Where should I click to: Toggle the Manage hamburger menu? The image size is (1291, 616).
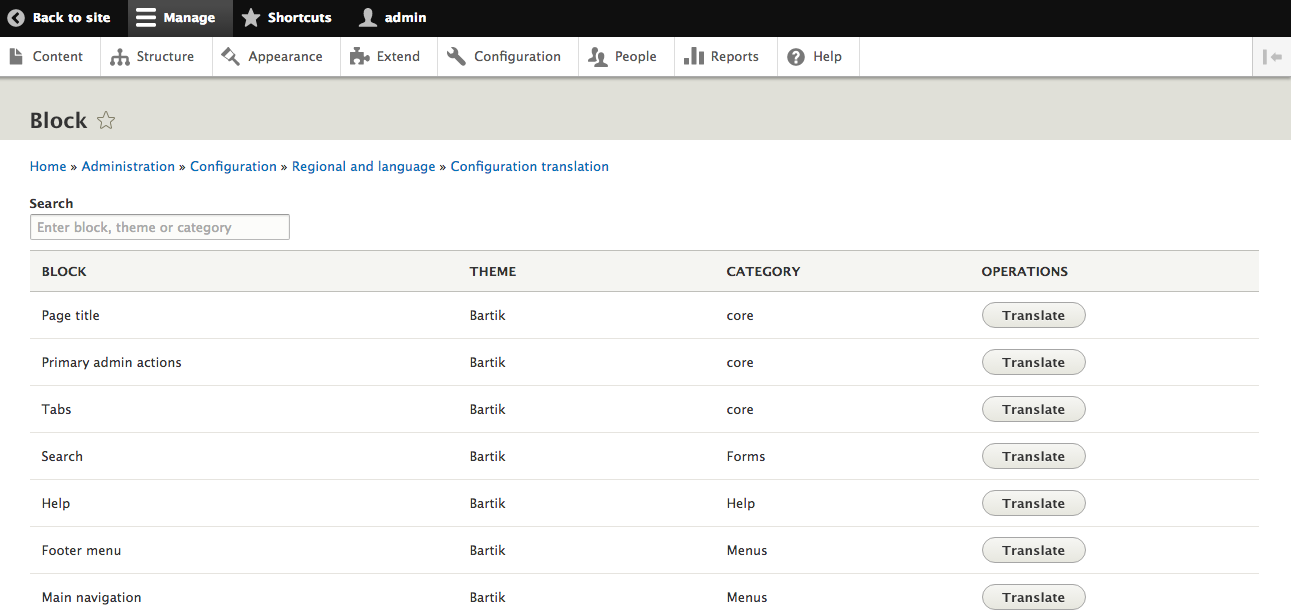(146, 18)
